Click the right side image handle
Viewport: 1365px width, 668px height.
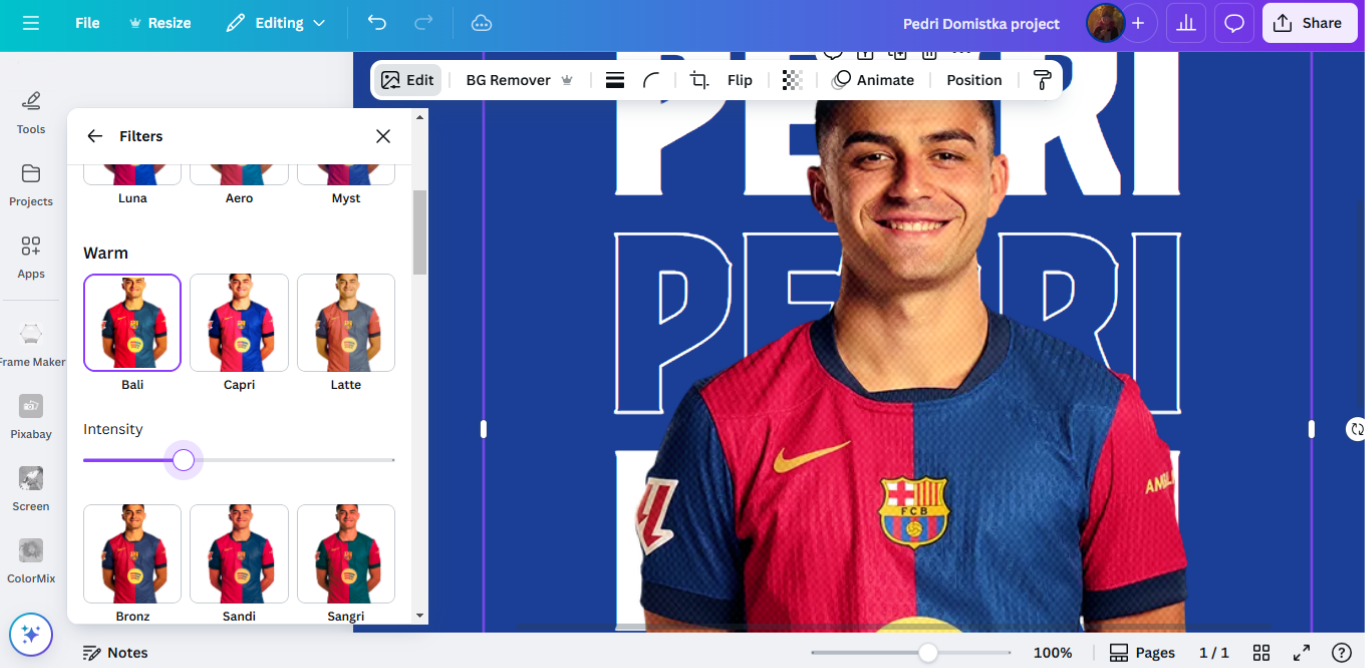click(x=1311, y=429)
